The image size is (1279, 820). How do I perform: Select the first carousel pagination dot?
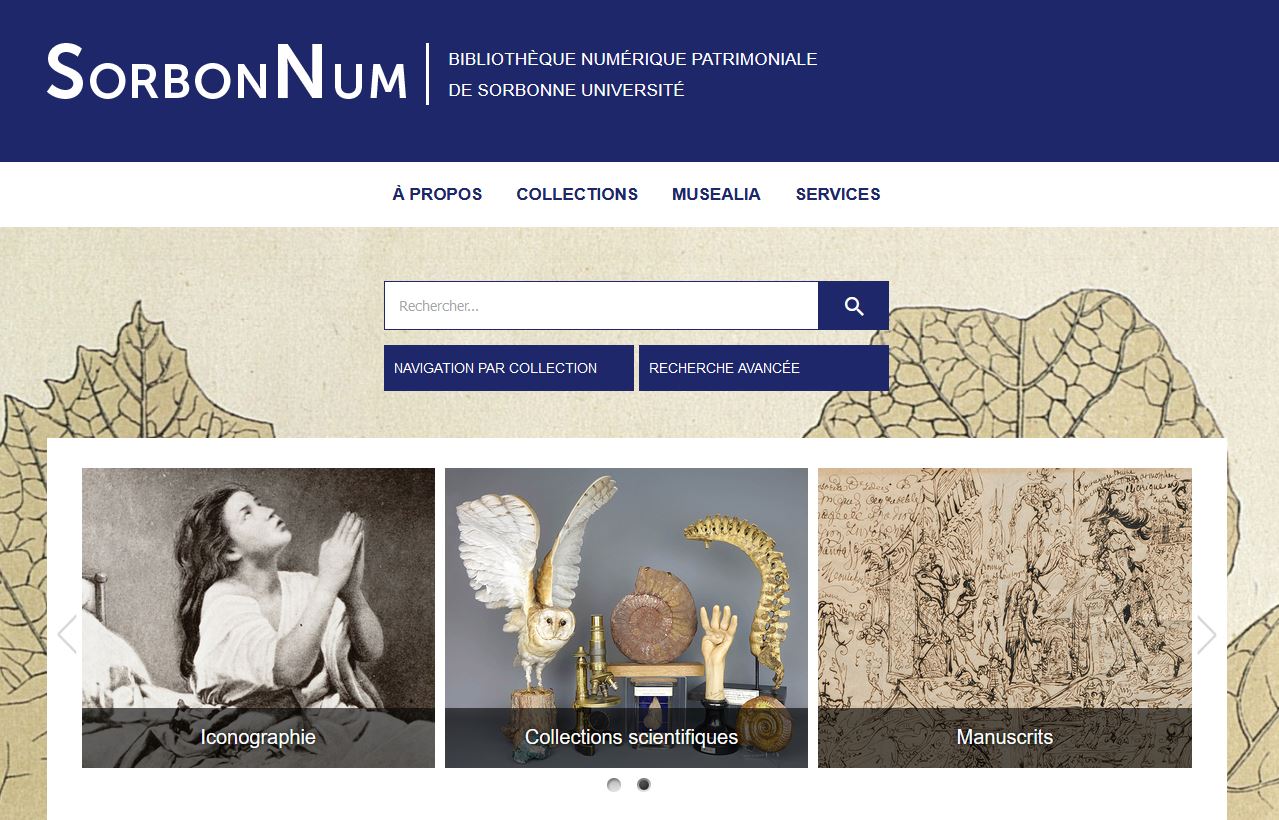click(x=614, y=785)
